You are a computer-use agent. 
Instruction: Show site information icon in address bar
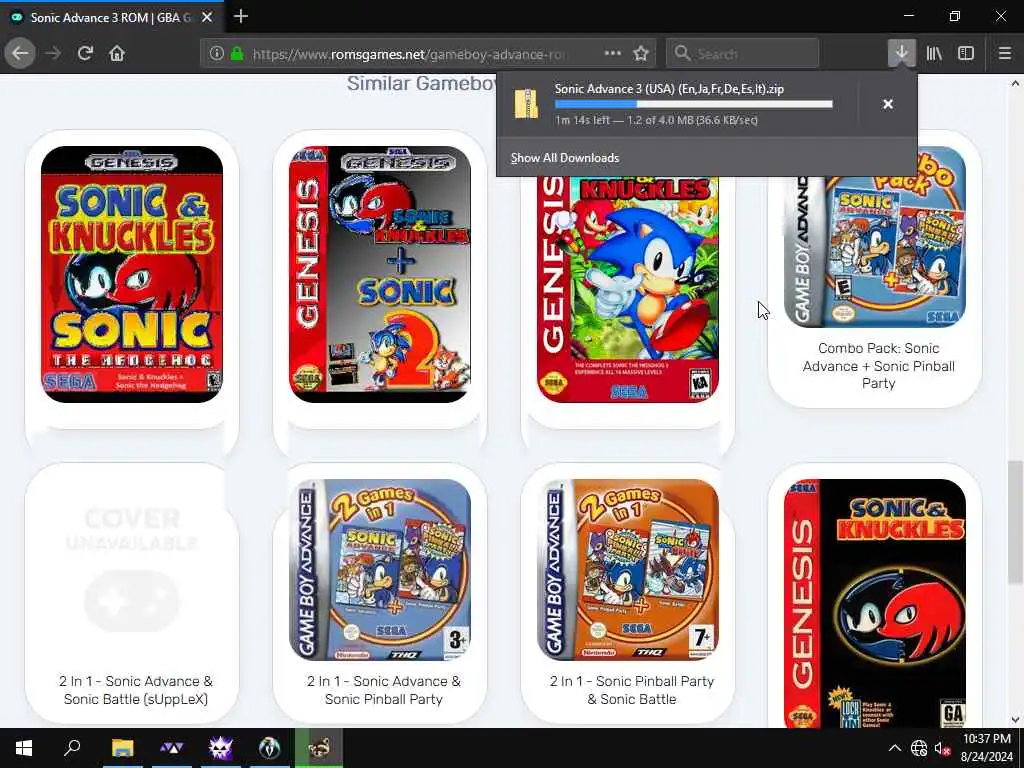tap(217, 54)
